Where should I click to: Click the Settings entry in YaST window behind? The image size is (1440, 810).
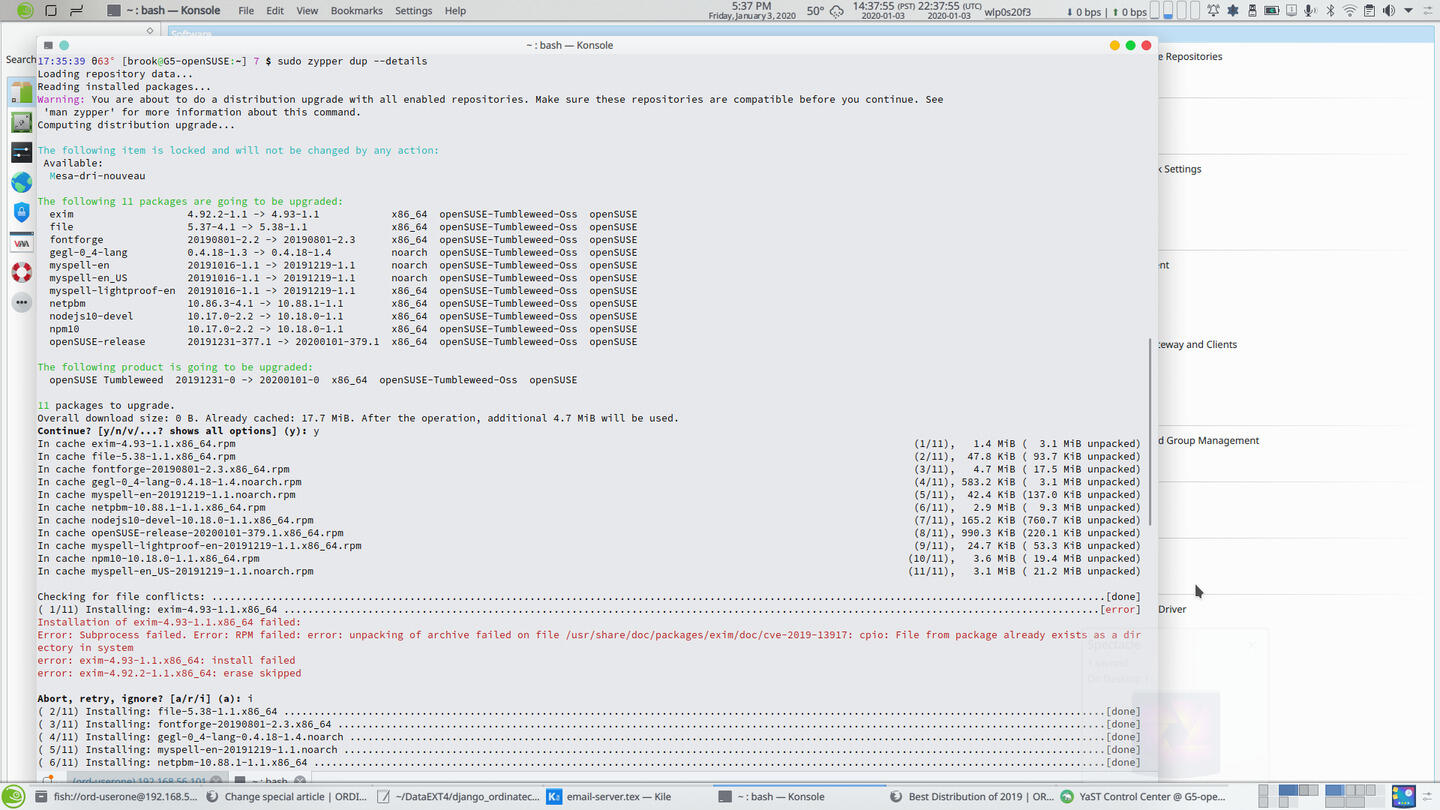(1181, 169)
